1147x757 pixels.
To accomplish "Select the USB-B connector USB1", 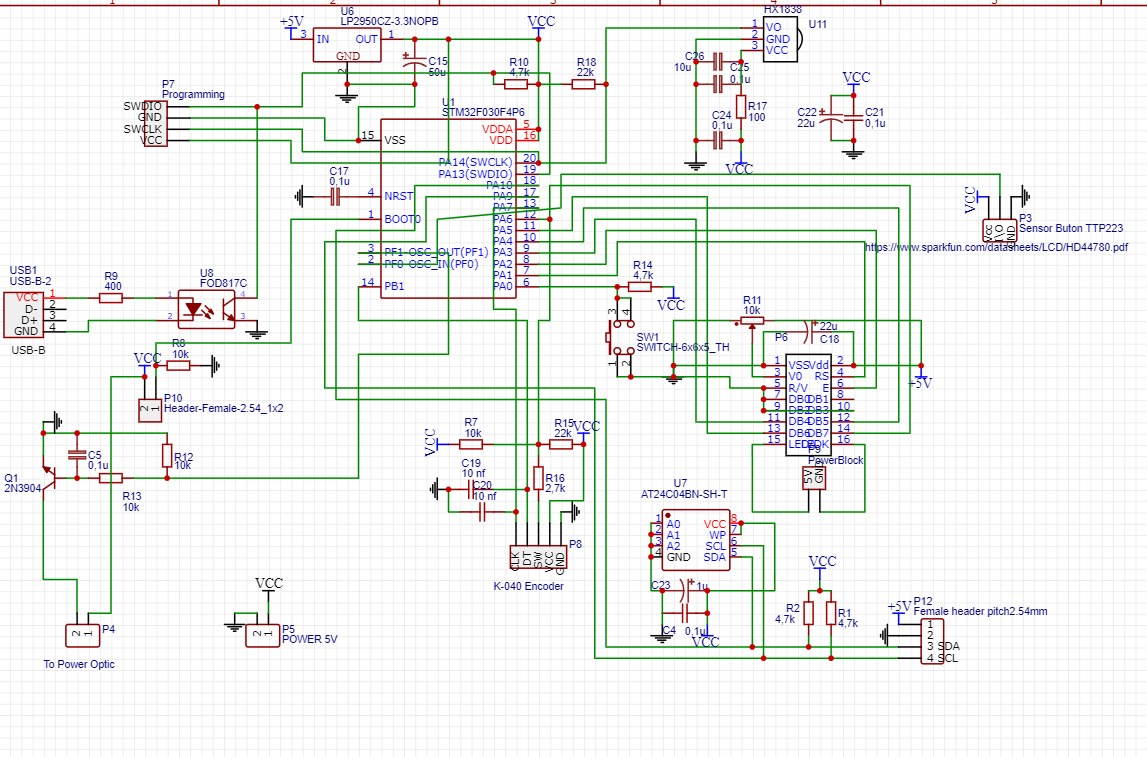I will click(x=28, y=313).
